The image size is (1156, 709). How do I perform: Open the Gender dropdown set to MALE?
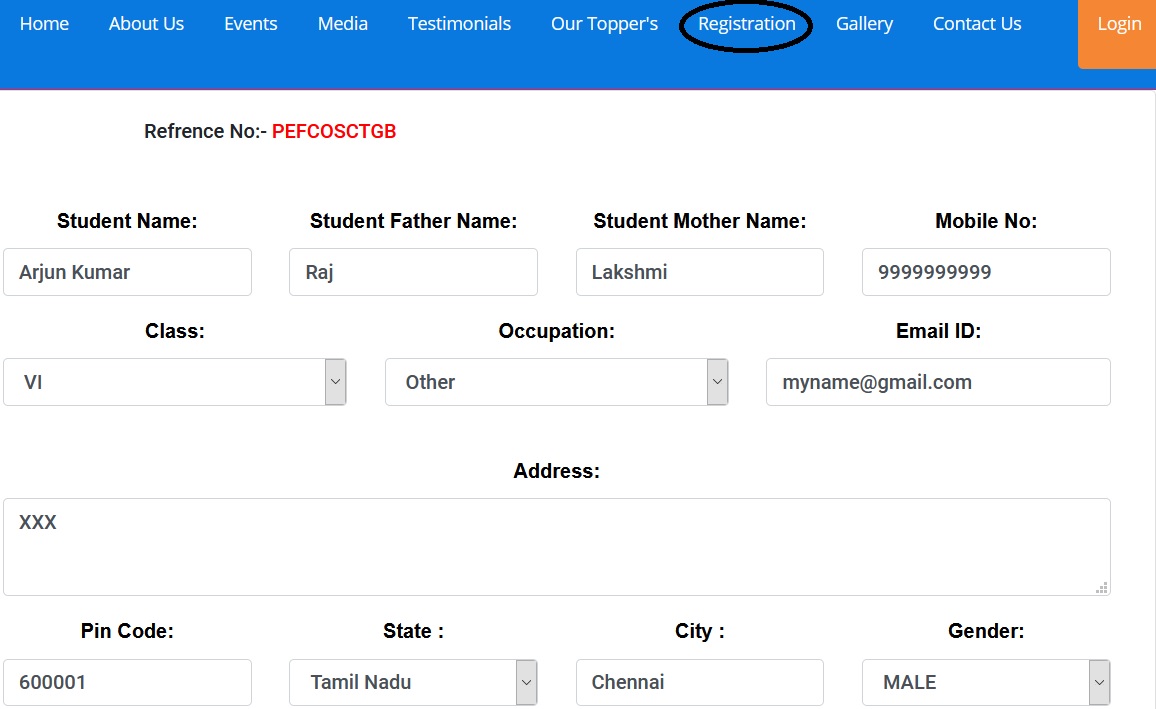[x=986, y=683]
